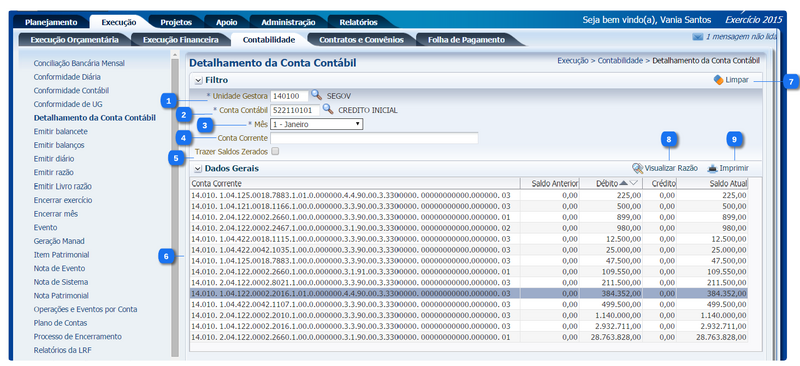Viewport: 800px width, 366px height.
Task: Open Encerrar exercício in the sidebar
Action: [63, 200]
